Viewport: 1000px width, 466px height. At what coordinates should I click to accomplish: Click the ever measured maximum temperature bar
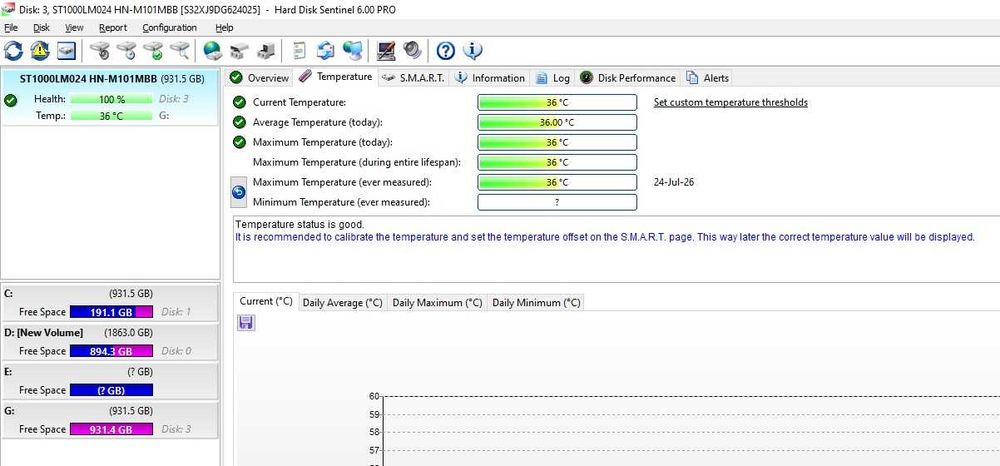pos(557,182)
